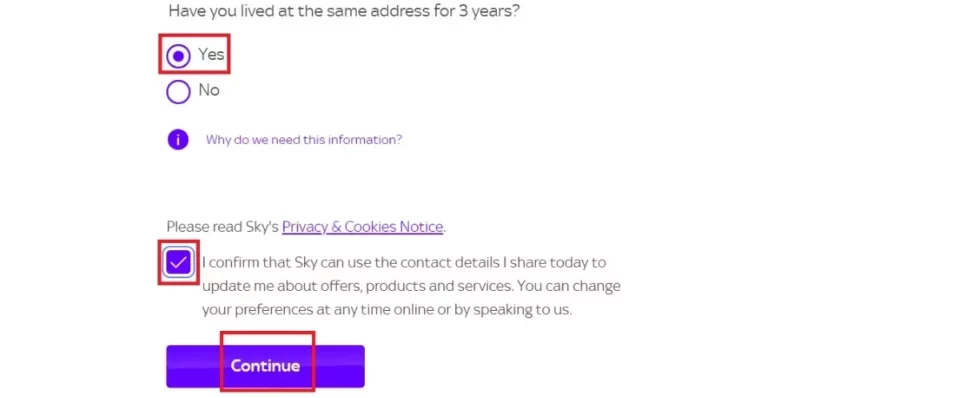
Task: Open the Privacy & Cookies Notice link
Action: [x=362, y=227]
